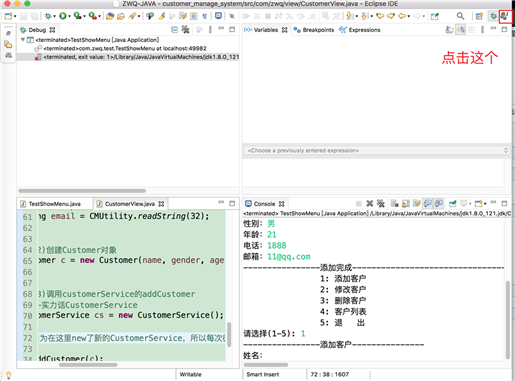
Task: Open the Back history dropdown arrow
Action: [409, 16]
